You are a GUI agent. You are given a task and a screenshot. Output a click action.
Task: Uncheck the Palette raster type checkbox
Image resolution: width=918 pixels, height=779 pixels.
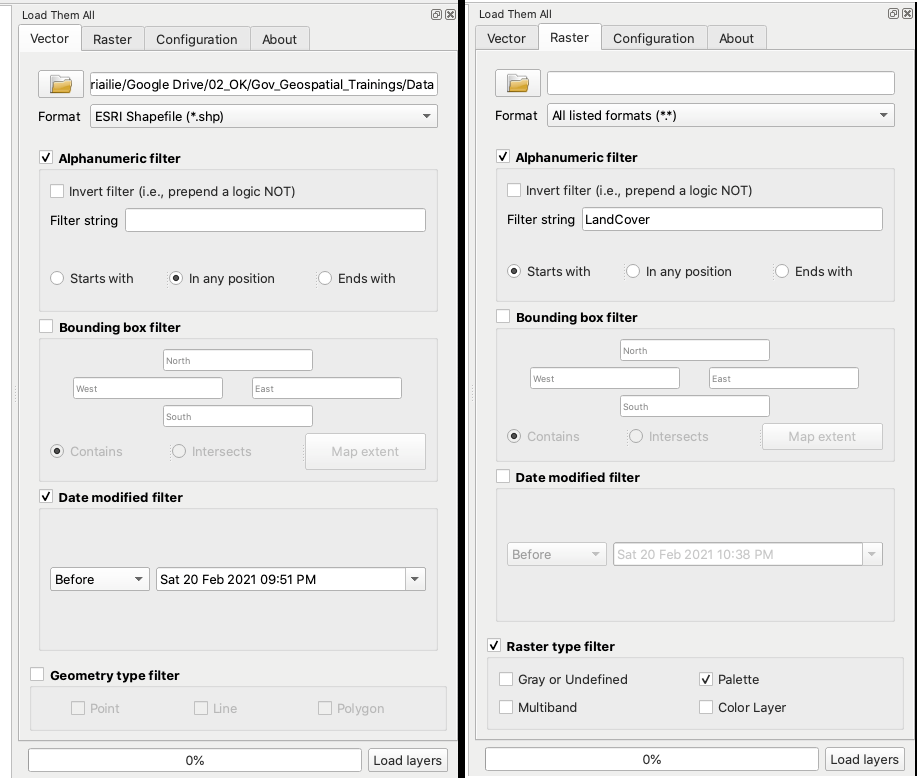706,679
